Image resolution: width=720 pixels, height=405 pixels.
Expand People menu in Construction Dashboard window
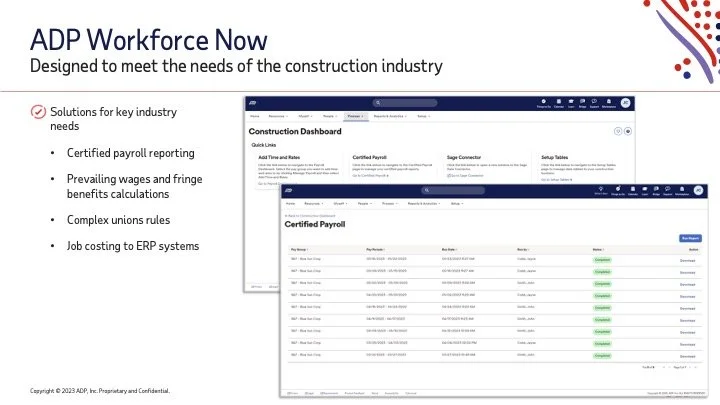[330, 116]
